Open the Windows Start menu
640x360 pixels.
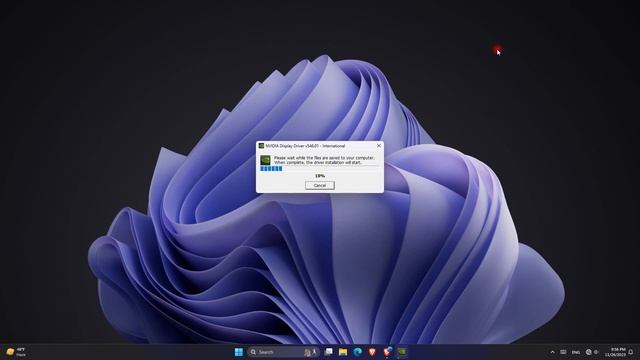239,352
